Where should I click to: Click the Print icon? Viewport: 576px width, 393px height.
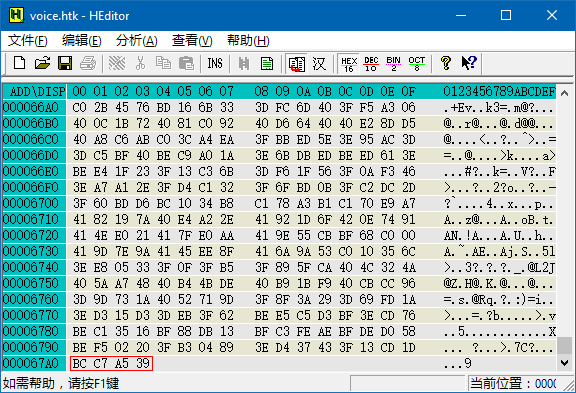click(x=88, y=63)
